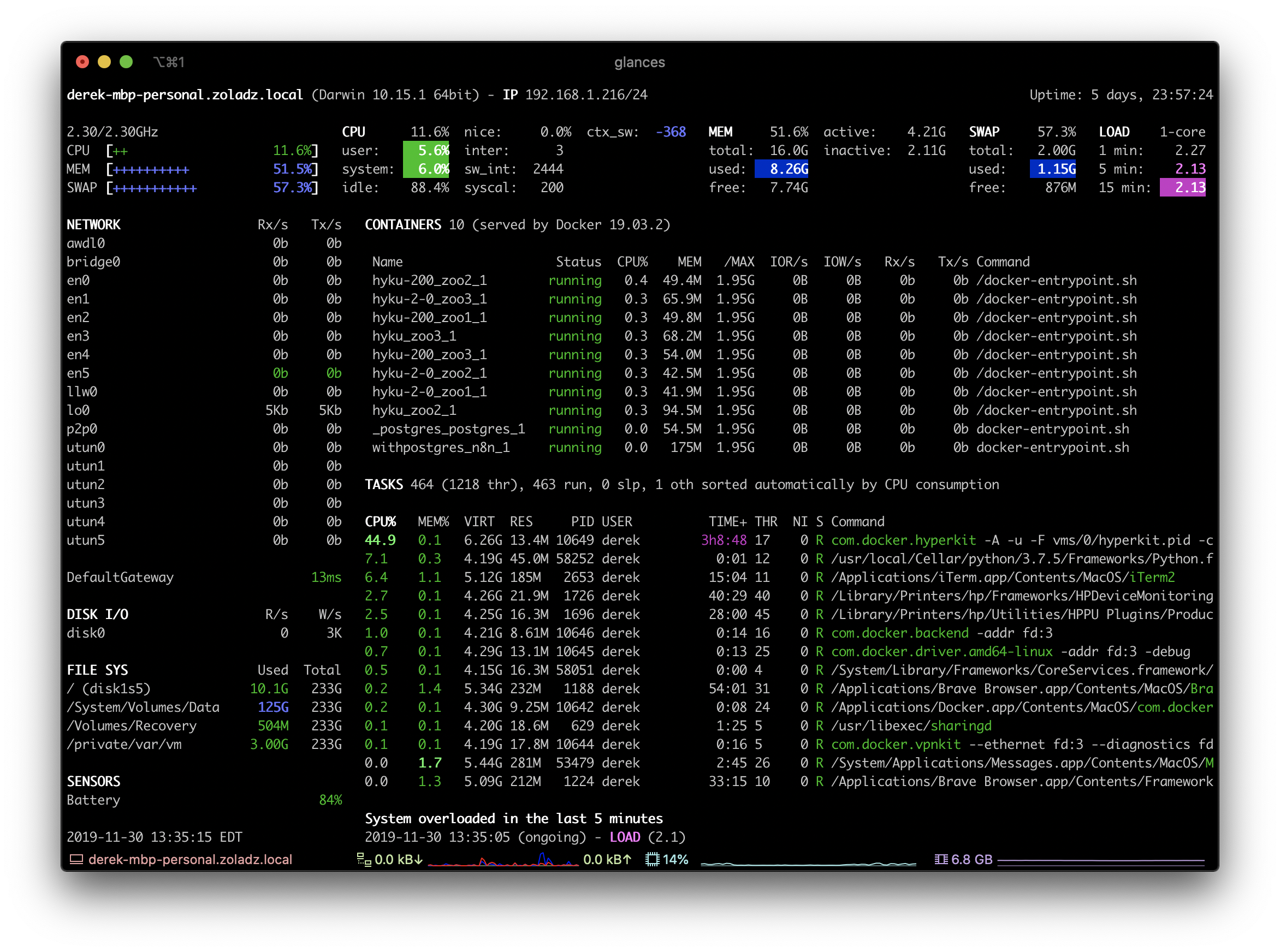The image size is (1280, 952).
Task: Click the DefaultGateway 13ms value
Action: tap(326, 578)
